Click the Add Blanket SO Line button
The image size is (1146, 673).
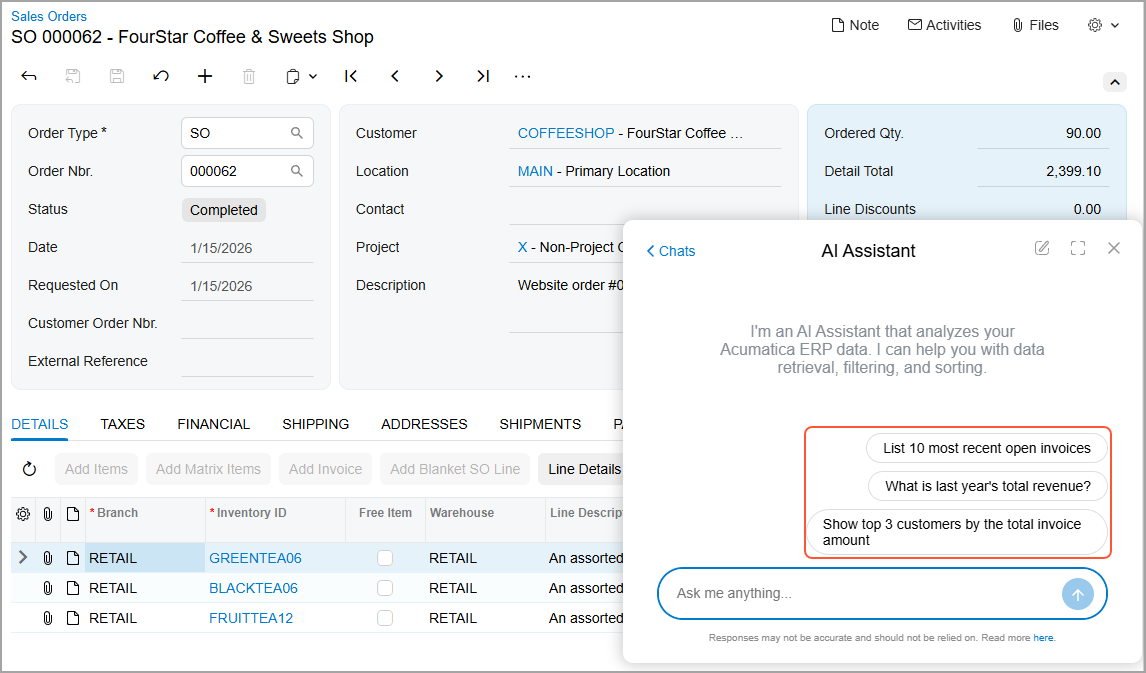(455, 469)
